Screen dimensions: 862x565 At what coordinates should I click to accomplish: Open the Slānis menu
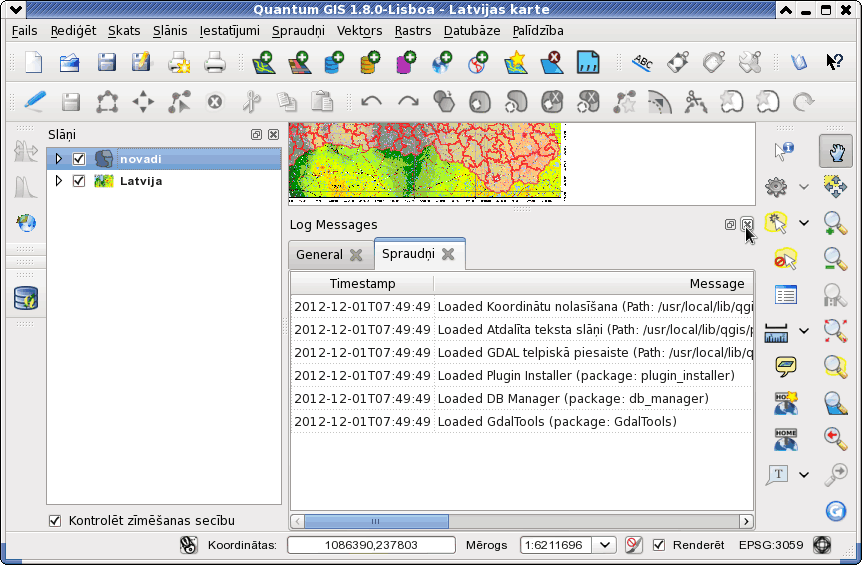(x=170, y=31)
